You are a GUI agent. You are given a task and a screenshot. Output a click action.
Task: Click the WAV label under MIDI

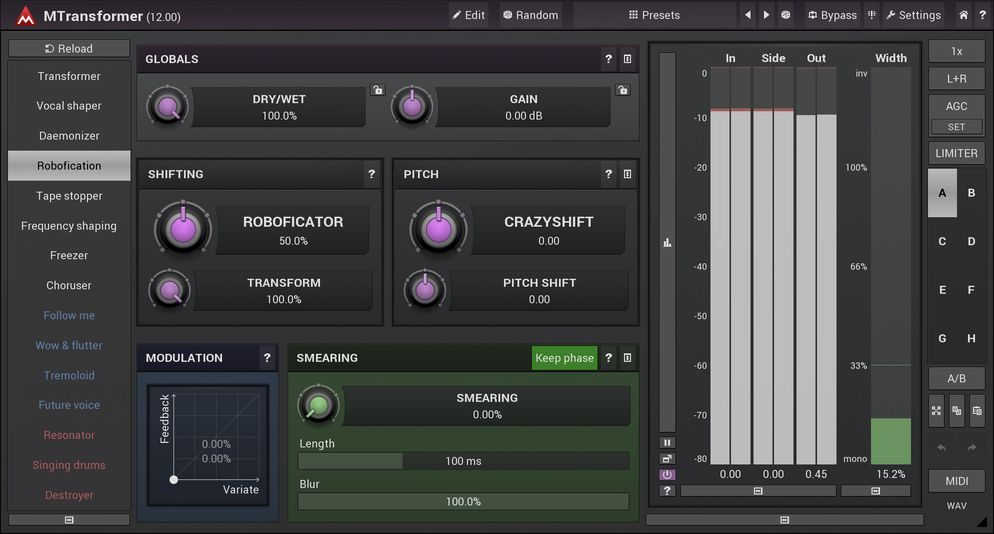957,505
